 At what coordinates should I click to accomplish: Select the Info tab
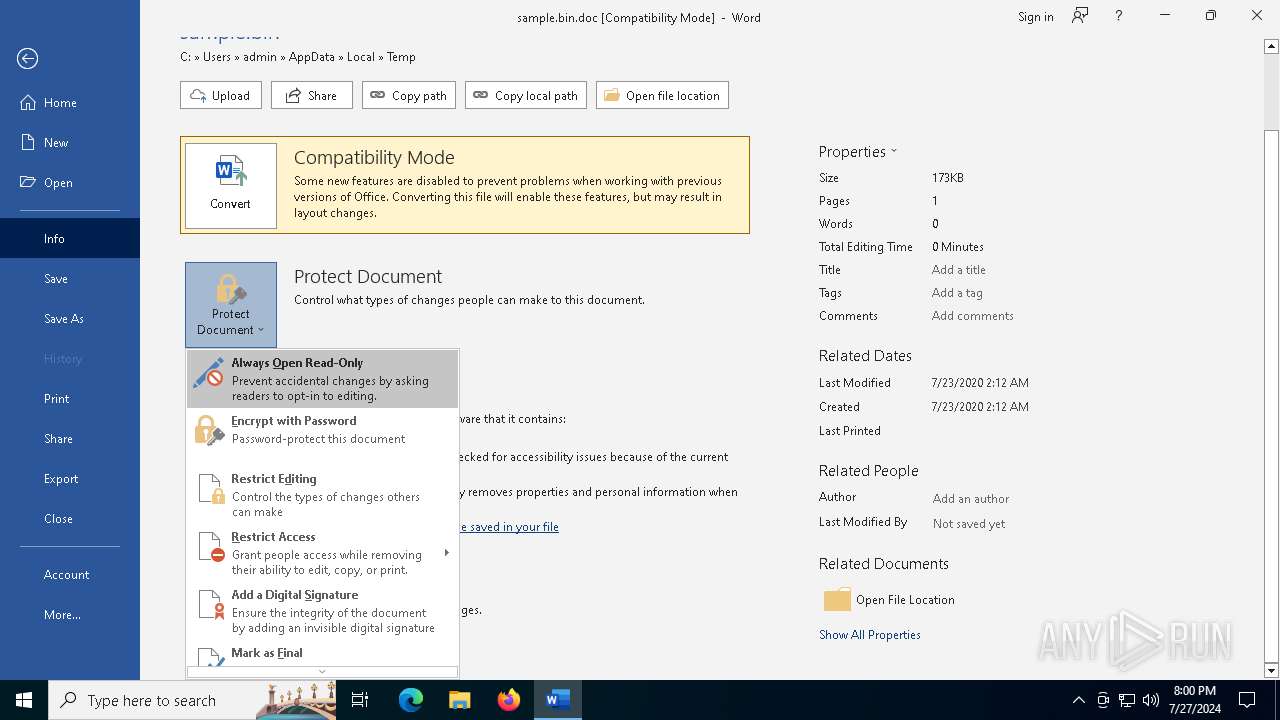pos(70,239)
